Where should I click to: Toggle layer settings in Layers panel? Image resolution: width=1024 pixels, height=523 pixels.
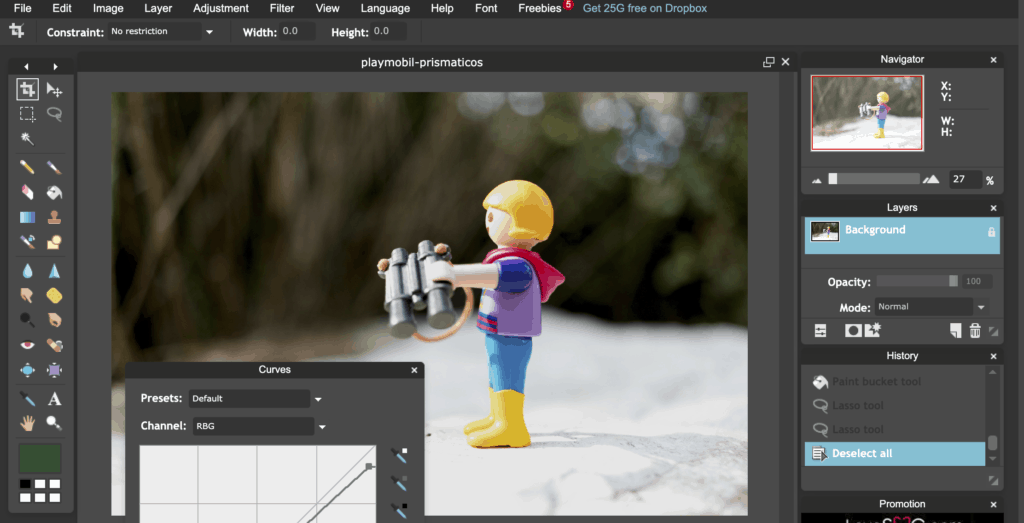coord(820,330)
